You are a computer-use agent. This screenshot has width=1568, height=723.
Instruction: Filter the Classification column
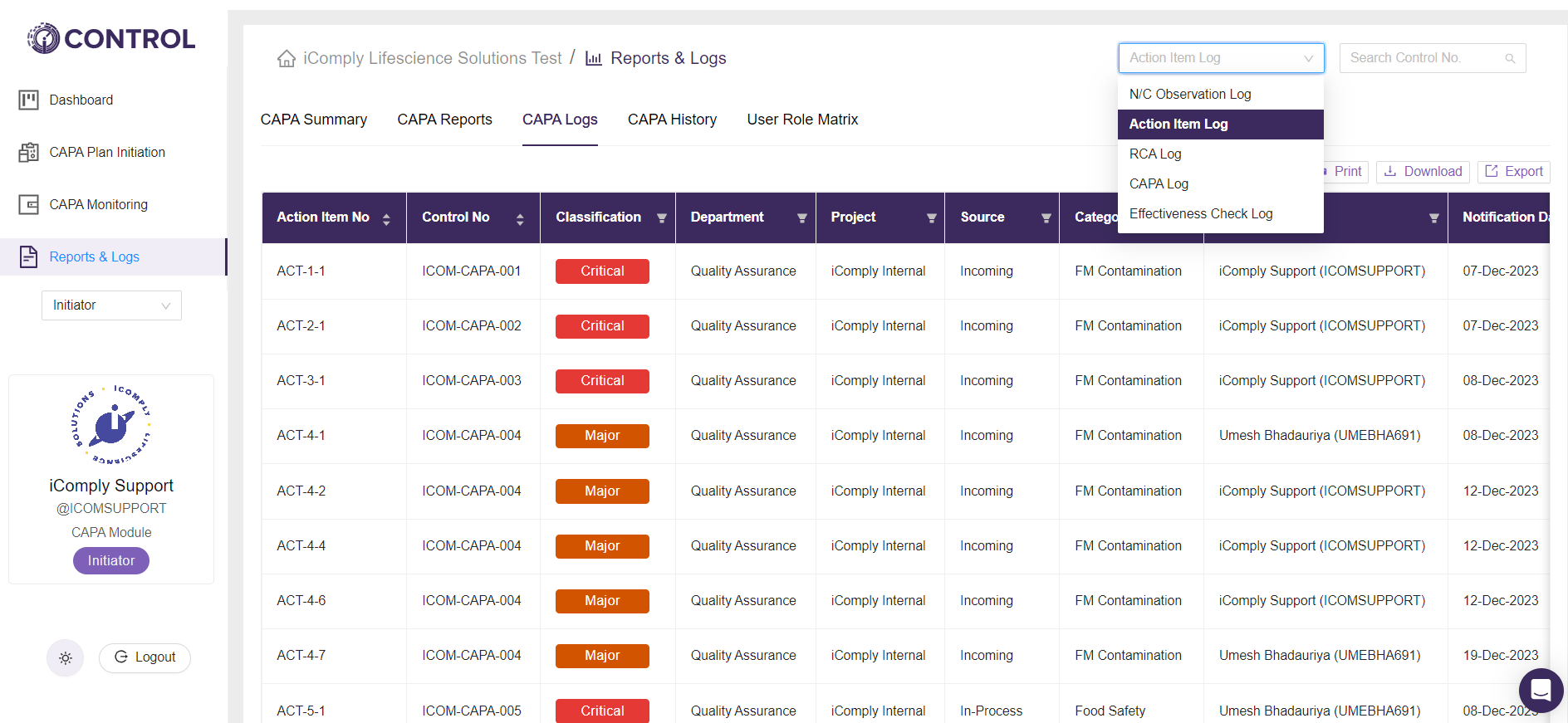[662, 218]
